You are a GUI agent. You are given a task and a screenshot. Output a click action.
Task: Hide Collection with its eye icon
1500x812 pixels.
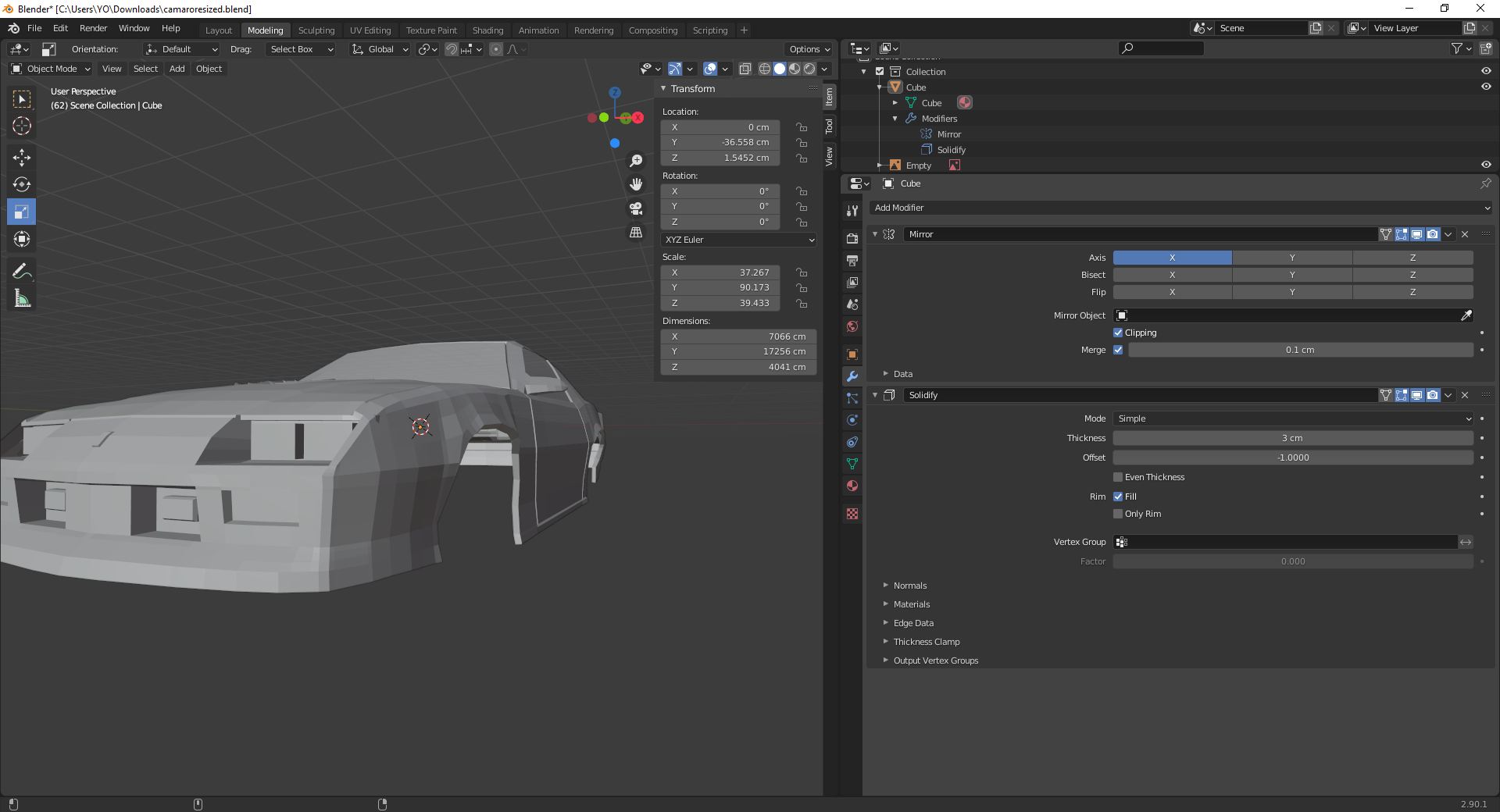coord(1486,71)
